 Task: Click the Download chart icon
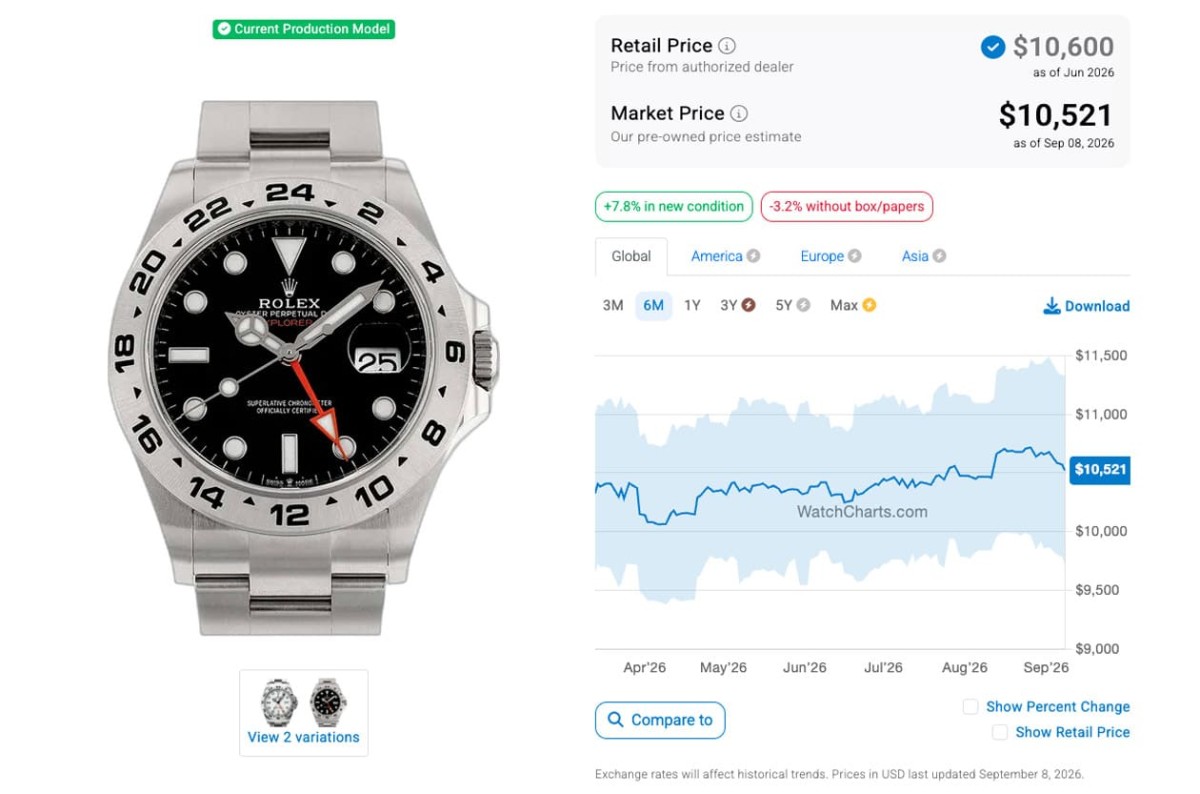(x=1052, y=306)
